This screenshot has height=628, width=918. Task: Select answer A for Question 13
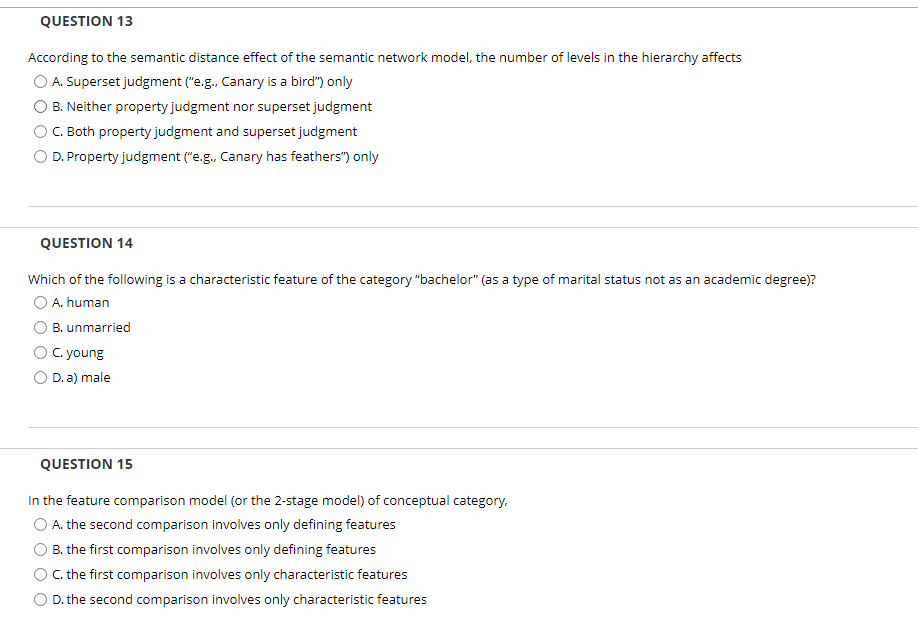pyautogui.click(x=40, y=81)
